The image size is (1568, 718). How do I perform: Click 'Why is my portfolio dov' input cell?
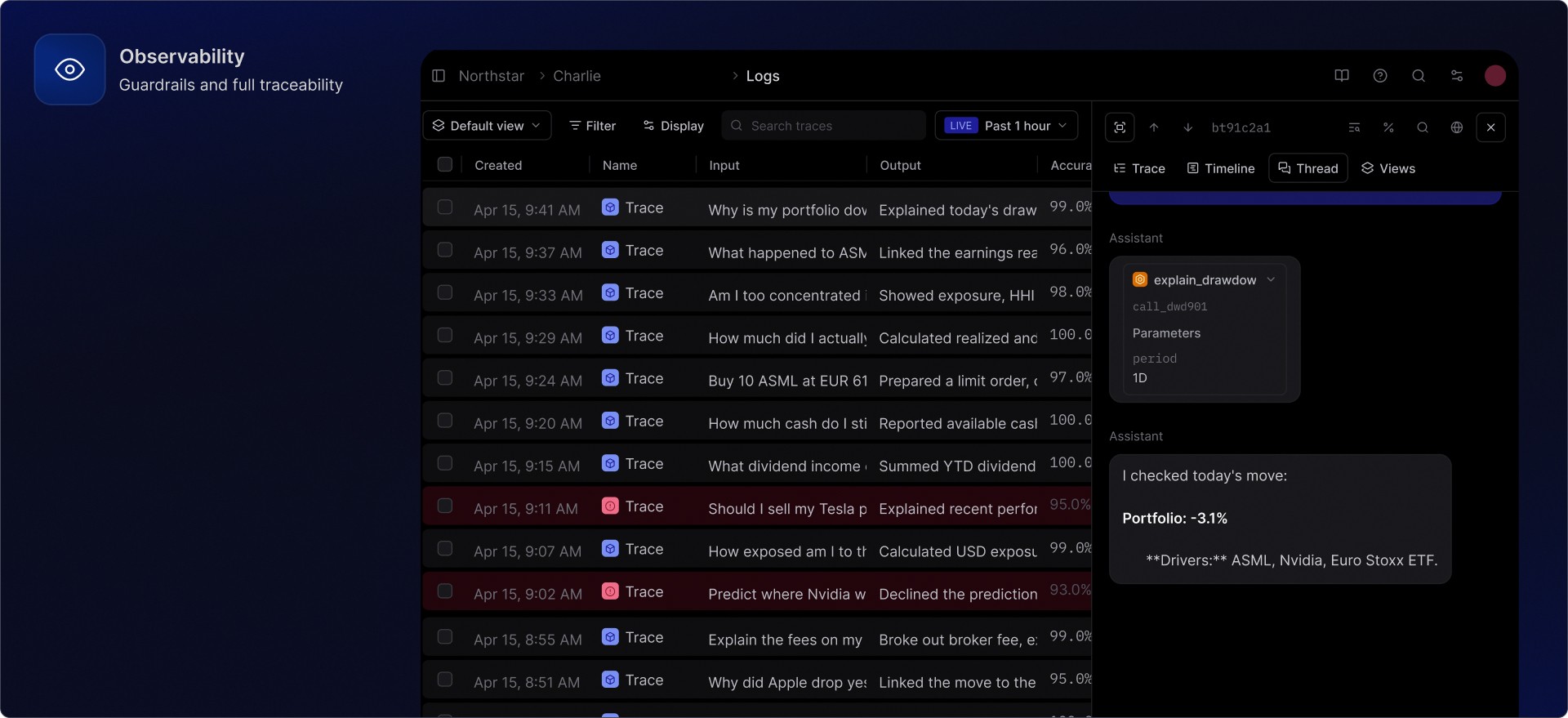click(787, 210)
